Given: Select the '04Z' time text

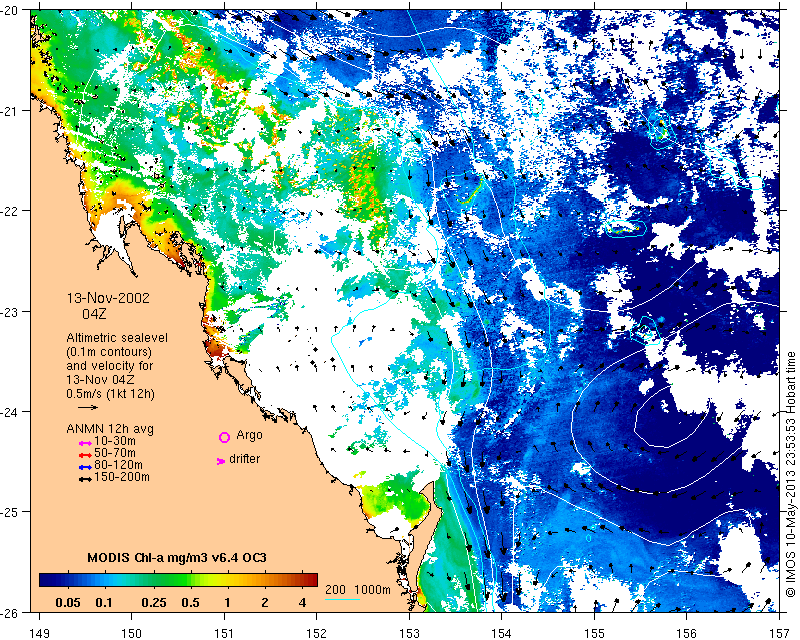Looking at the screenshot, I should [94, 313].
